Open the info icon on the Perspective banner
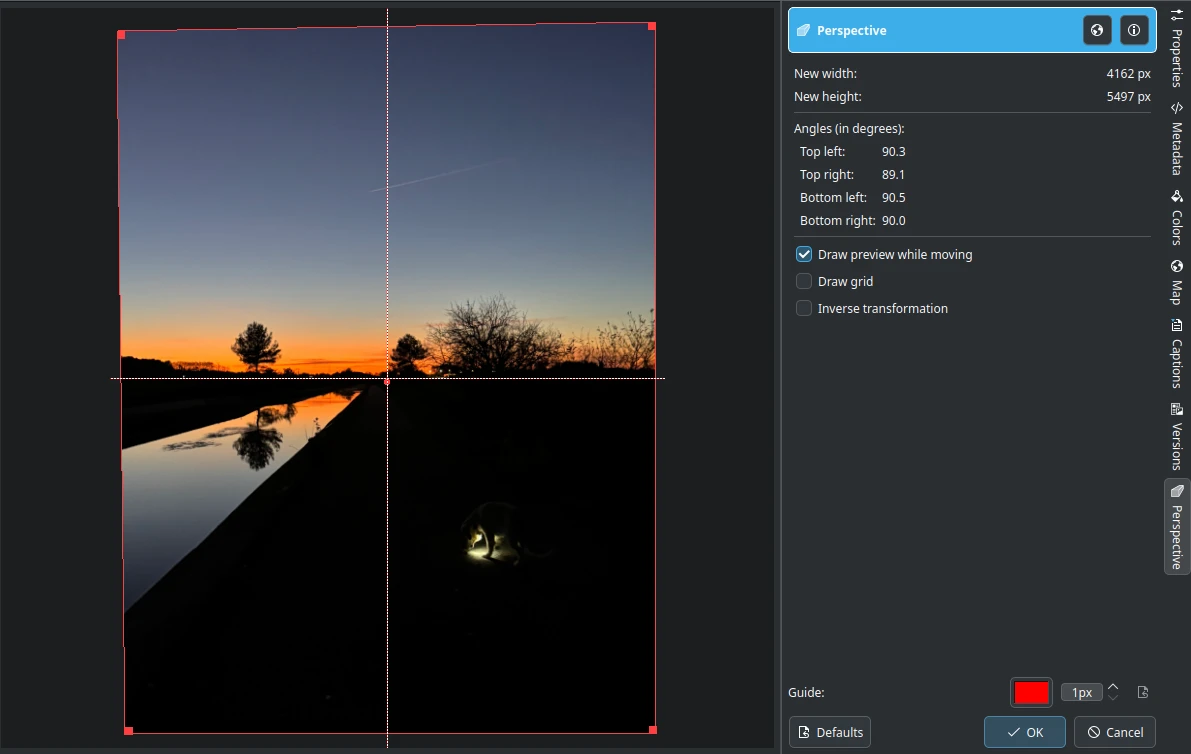 pos(1134,30)
